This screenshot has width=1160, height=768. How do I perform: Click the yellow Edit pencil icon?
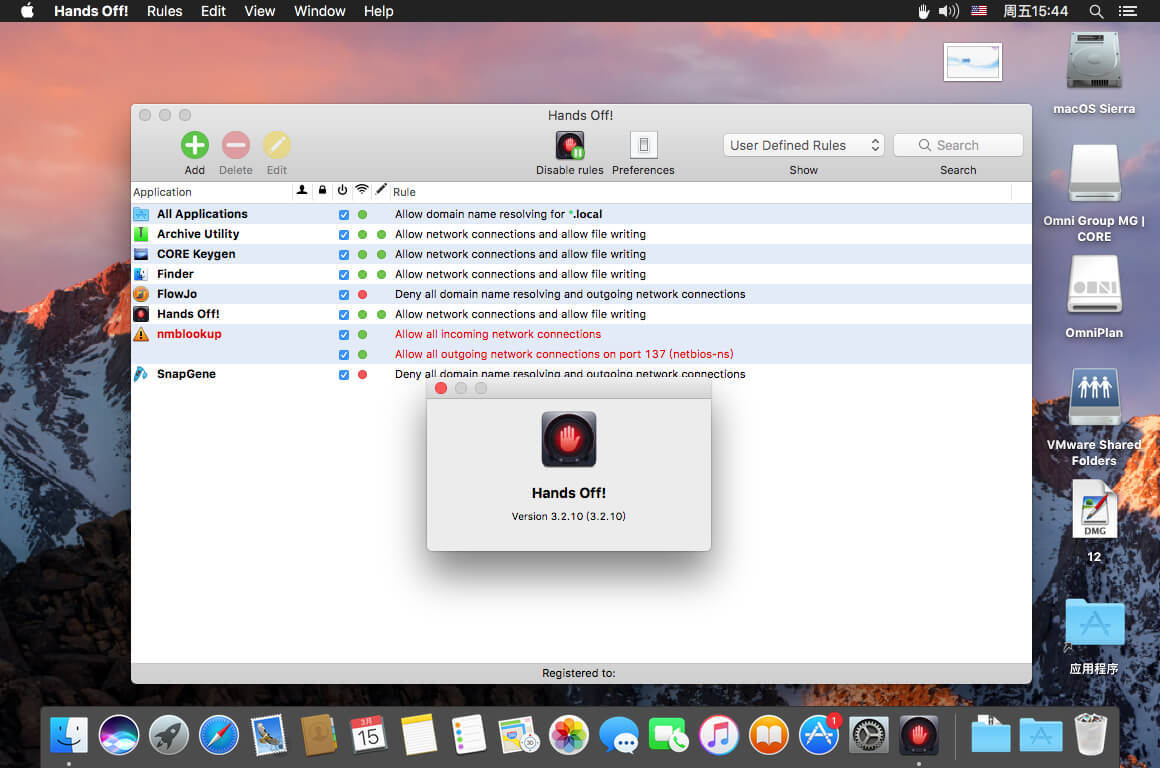[x=276, y=146]
